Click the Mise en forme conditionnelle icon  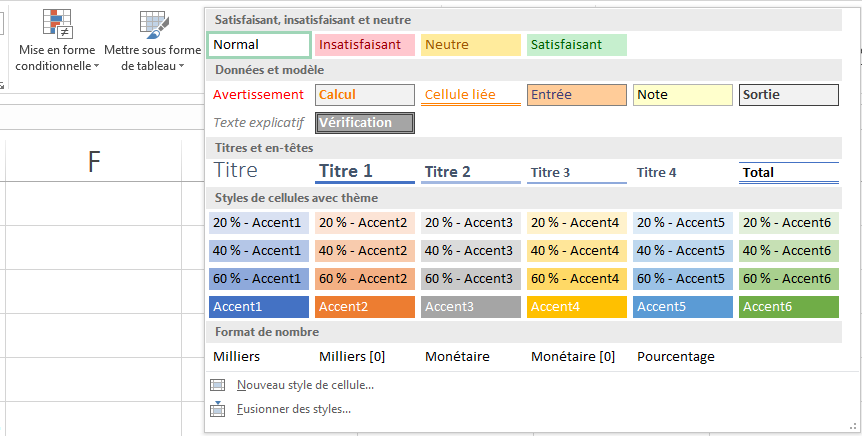pyautogui.click(x=57, y=20)
